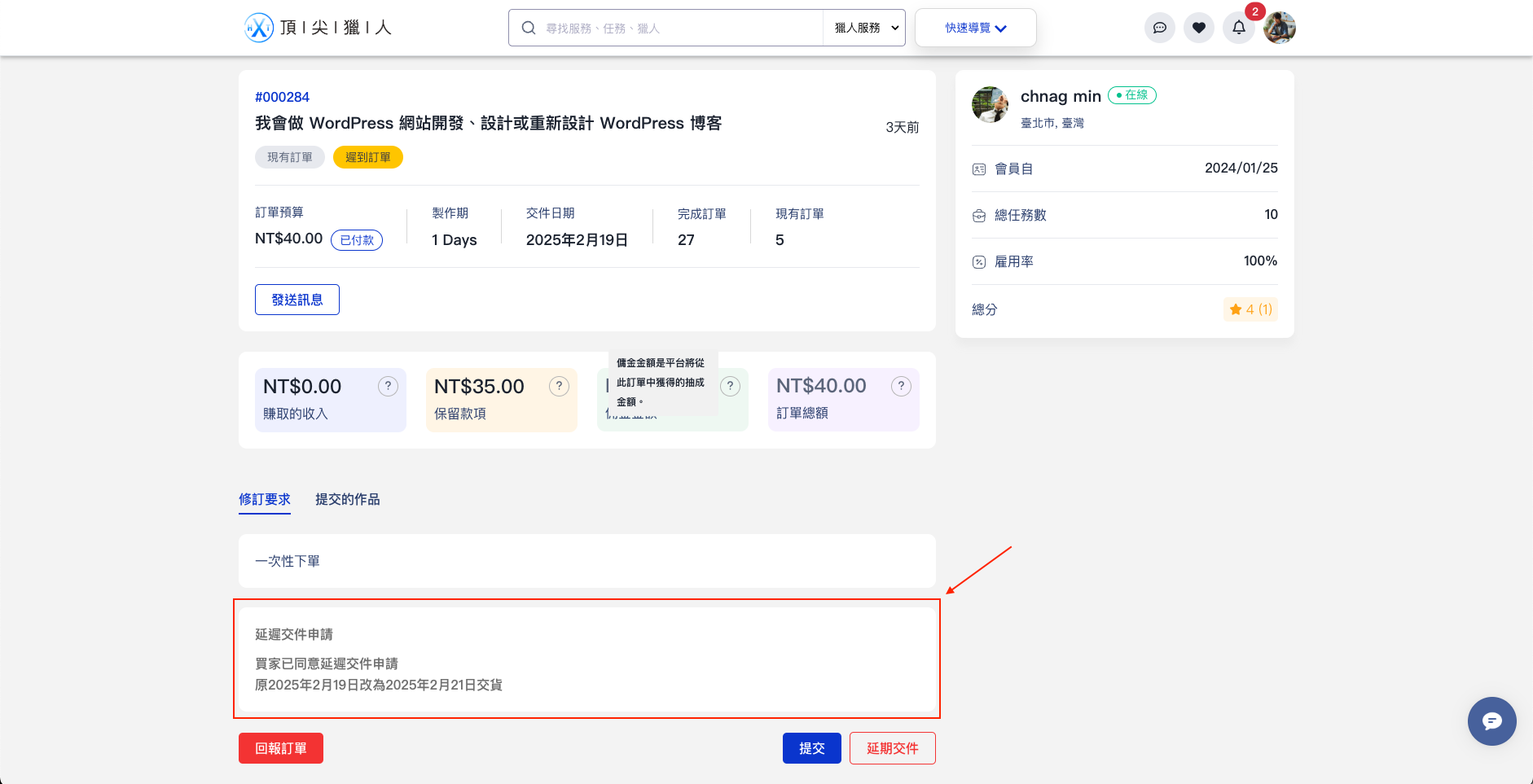Image resolution: width=1533 pixels, height=784 pixels.
Task: Click the 延期交件 button
Action: click(x=892, y=748)
